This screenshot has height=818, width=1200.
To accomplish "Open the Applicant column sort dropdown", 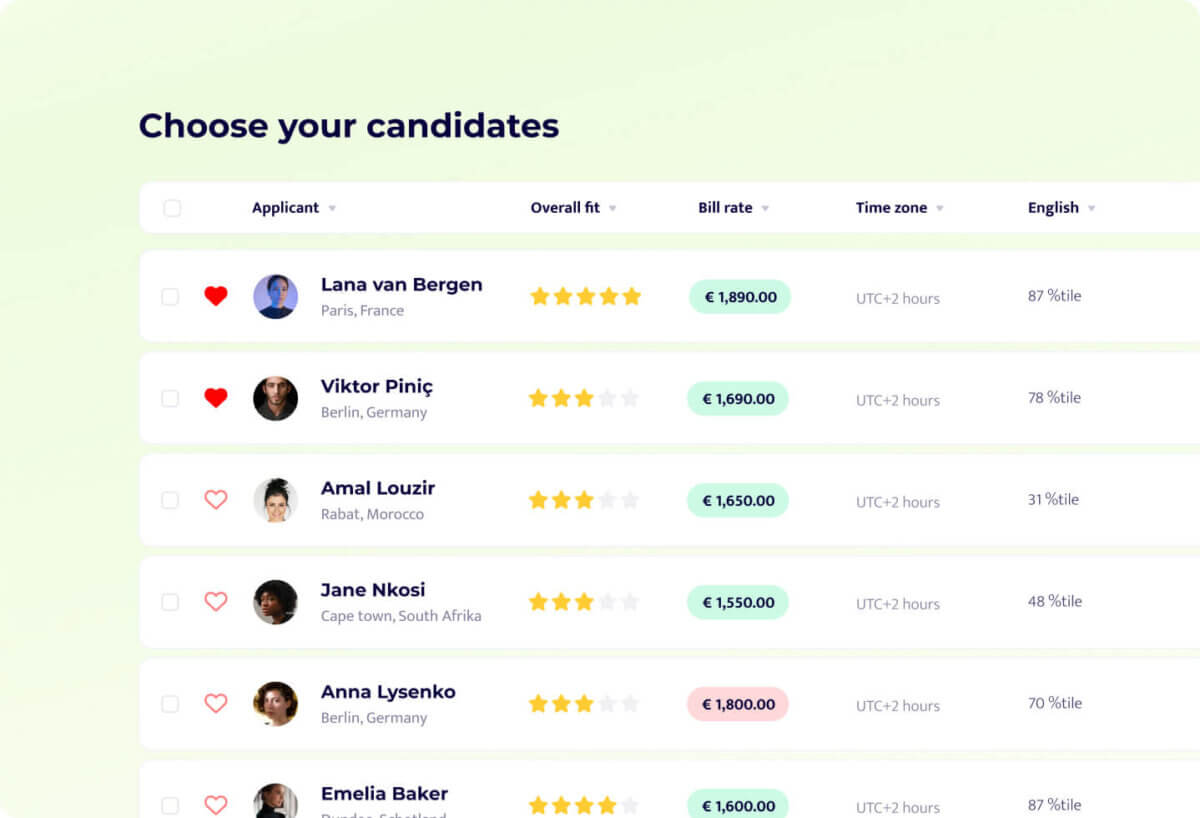I will [332, 209].
